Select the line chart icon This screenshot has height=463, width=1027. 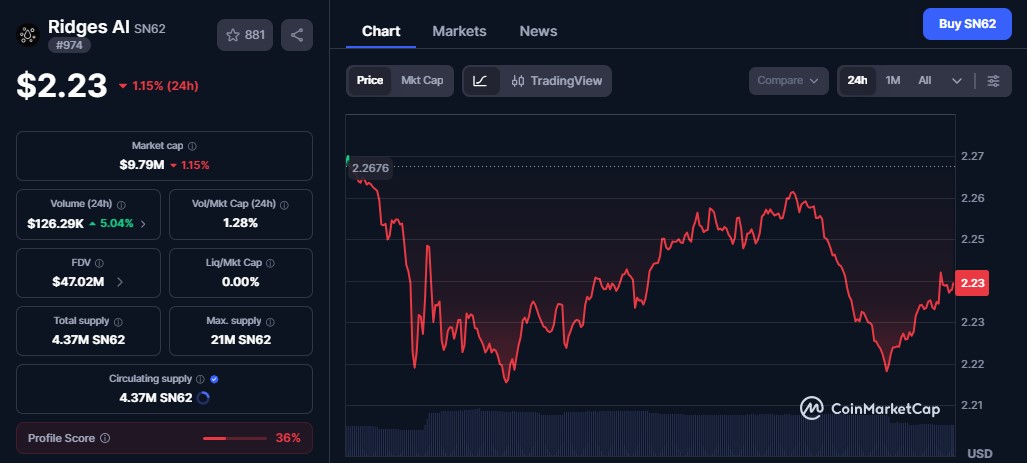click(x=480, y=81)
